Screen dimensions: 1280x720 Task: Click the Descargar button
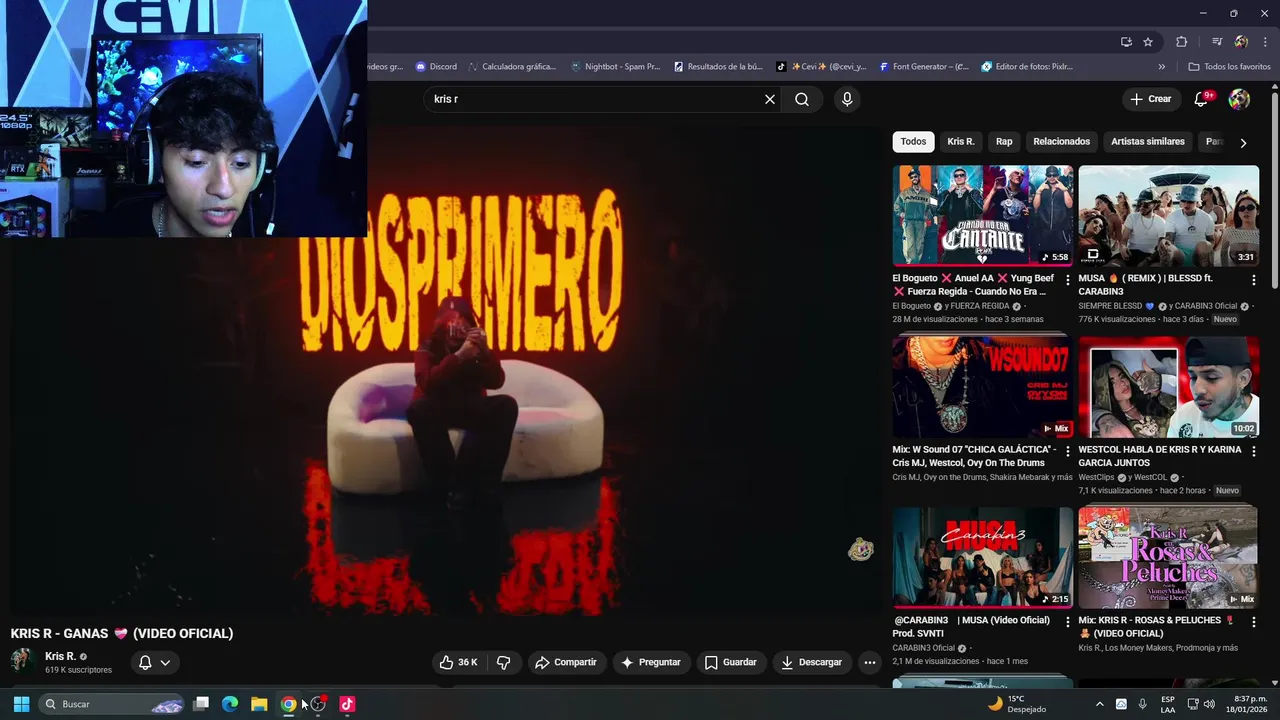(811, 662)
